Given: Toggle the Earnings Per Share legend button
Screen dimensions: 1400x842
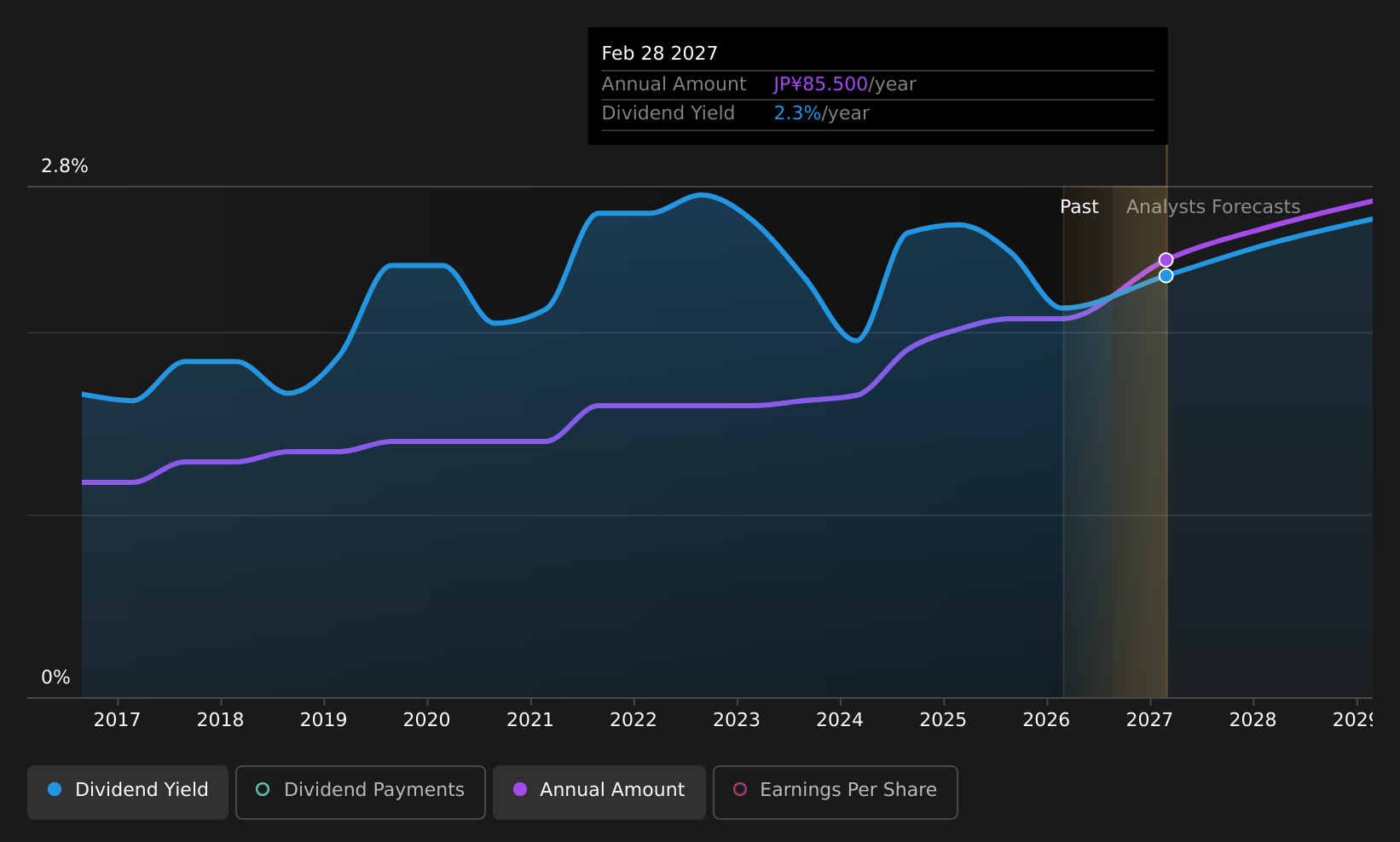Looking at the screenshot, I should click(x=836, y=793).
